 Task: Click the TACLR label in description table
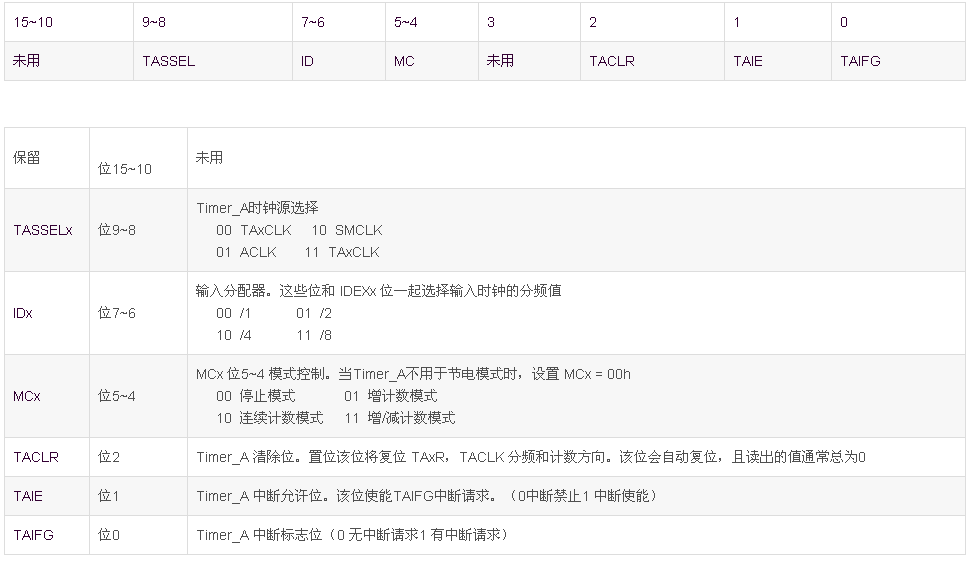click(x=36, y=457)
